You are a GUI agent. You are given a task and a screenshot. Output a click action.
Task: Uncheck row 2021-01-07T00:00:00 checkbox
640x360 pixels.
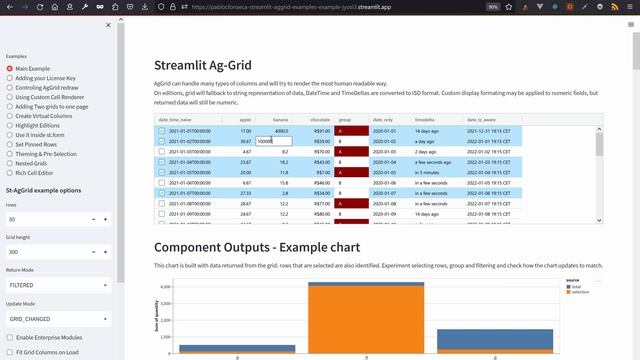pos(162,193)
